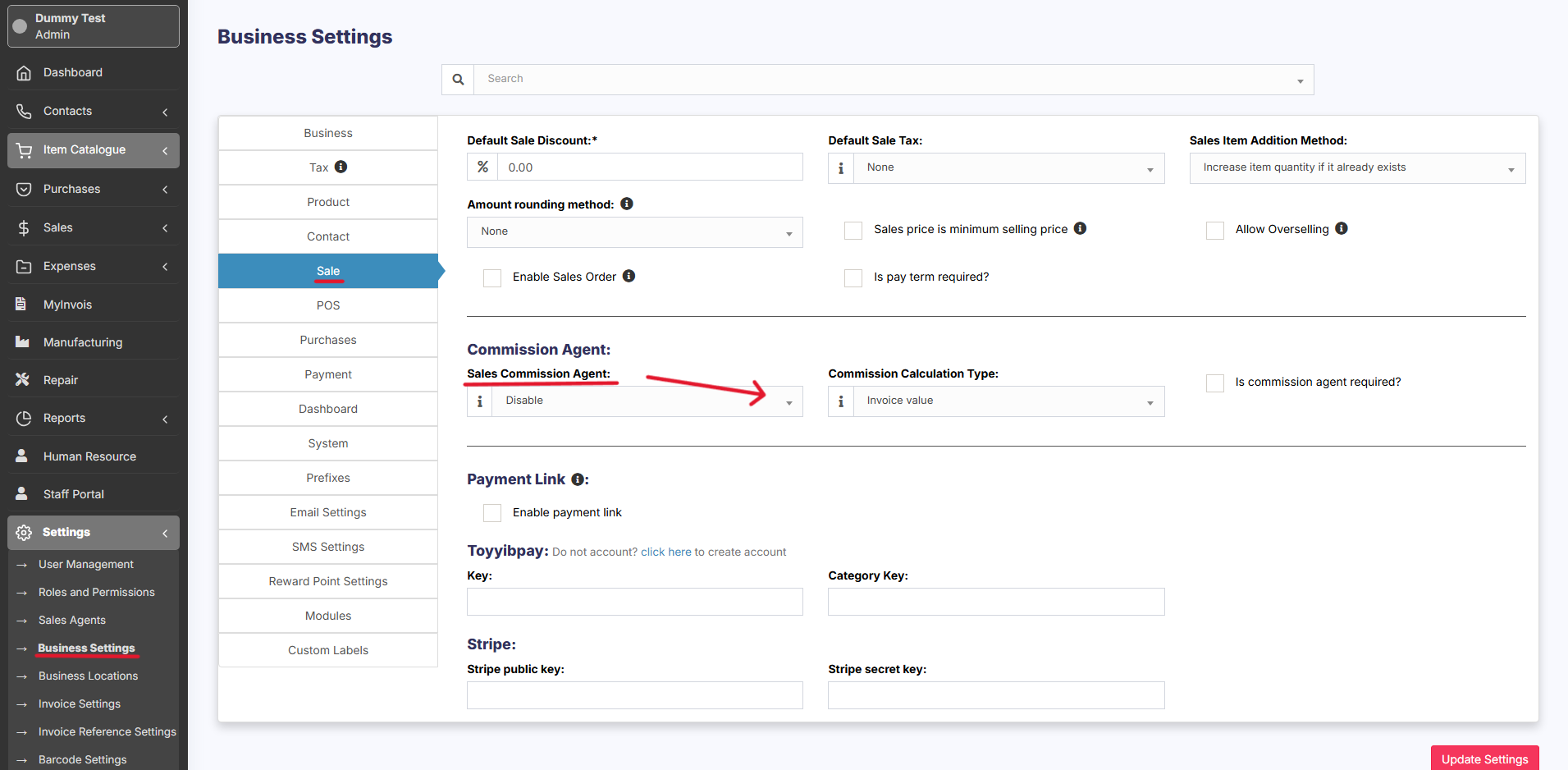Click info icon beside minimum selling price
This screenshot has height=770, width=1568.
coord(1081,228)
